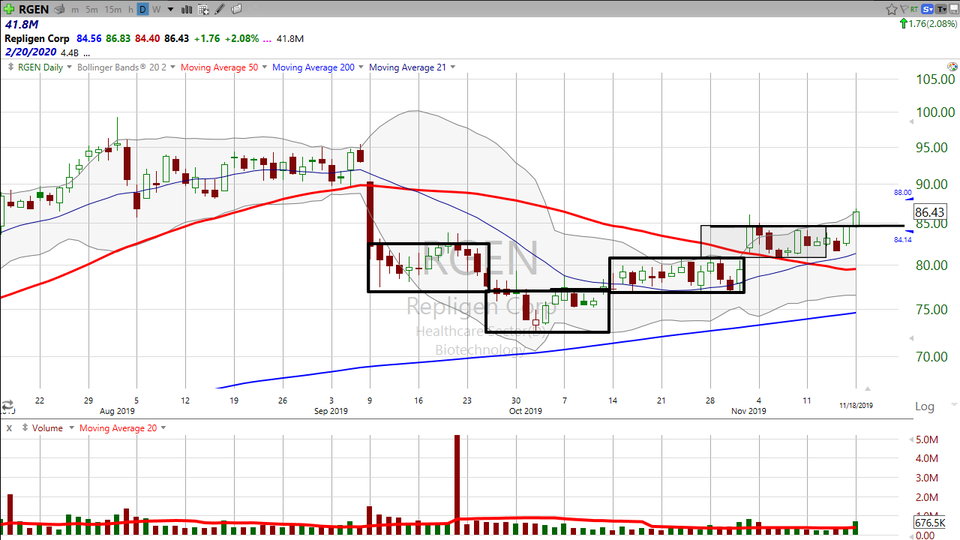This screenshot has height=540, width=960.
Task: Click the +2.08% percent change
Action: (242, 39)
